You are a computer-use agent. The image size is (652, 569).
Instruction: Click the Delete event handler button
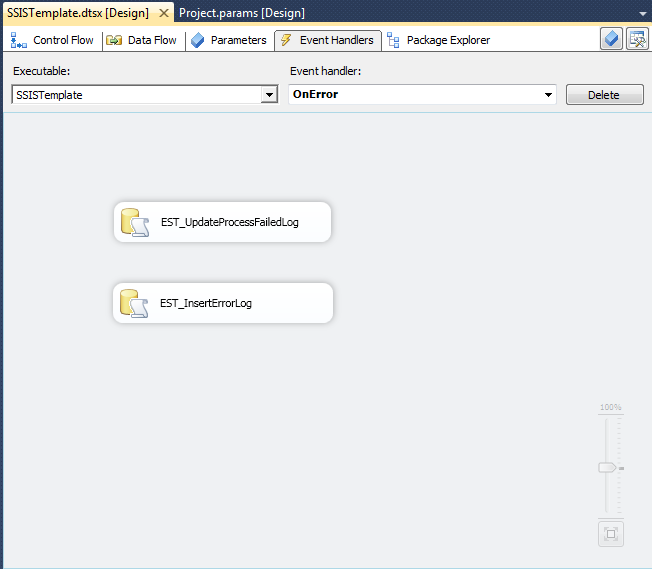(605, 95)
